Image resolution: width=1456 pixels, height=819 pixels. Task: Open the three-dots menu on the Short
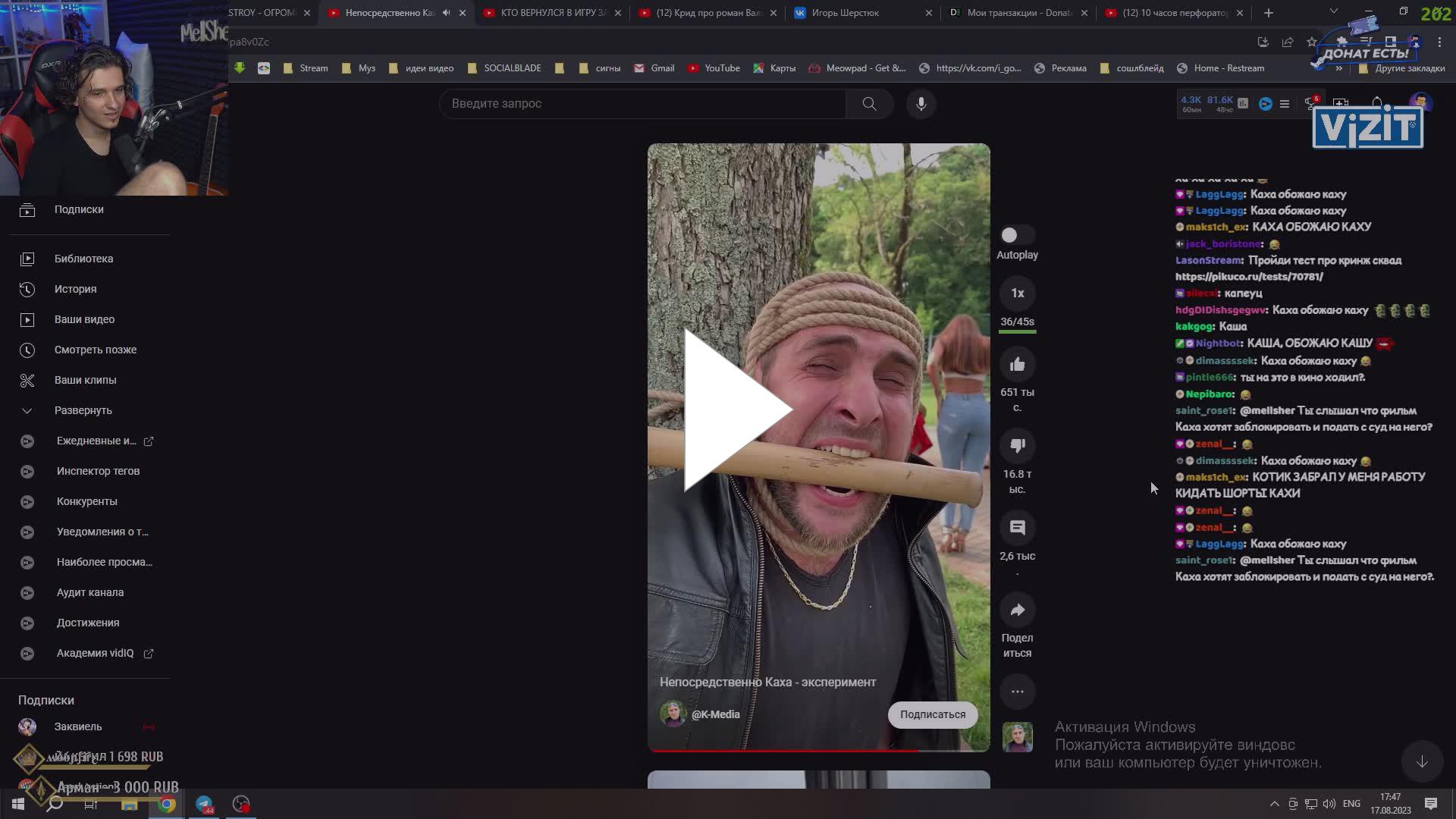click(1018, 692)
